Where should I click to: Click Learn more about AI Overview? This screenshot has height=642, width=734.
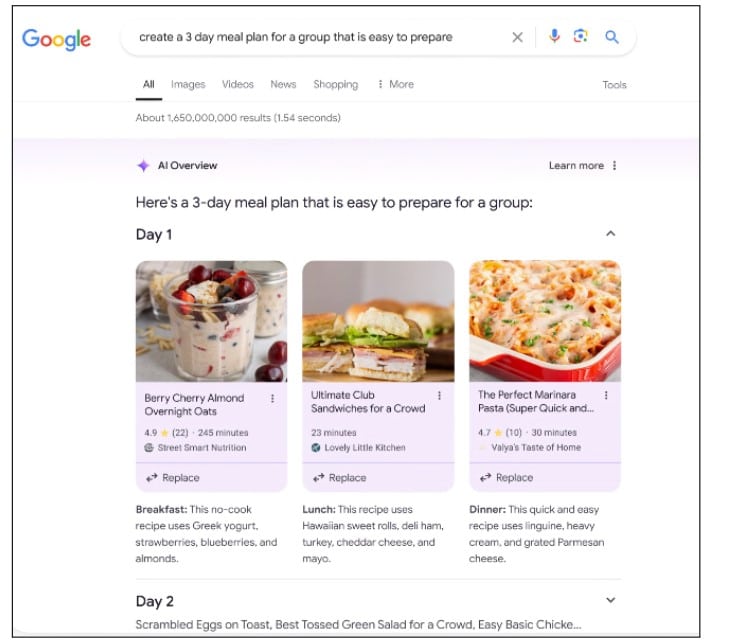click(x=576, y=165)
